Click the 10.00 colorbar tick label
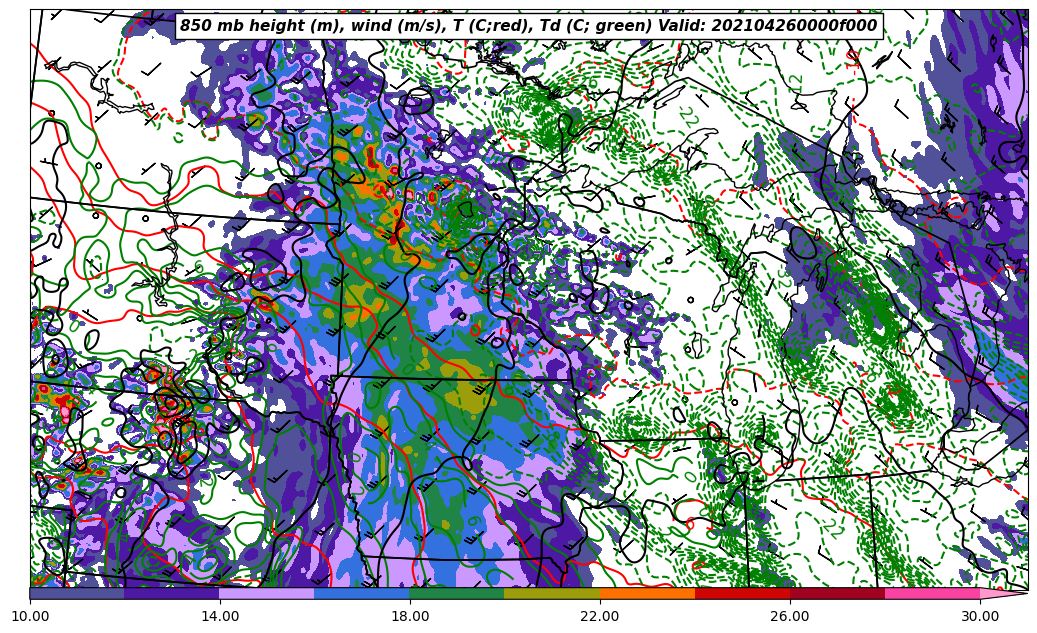 (30, 616)
